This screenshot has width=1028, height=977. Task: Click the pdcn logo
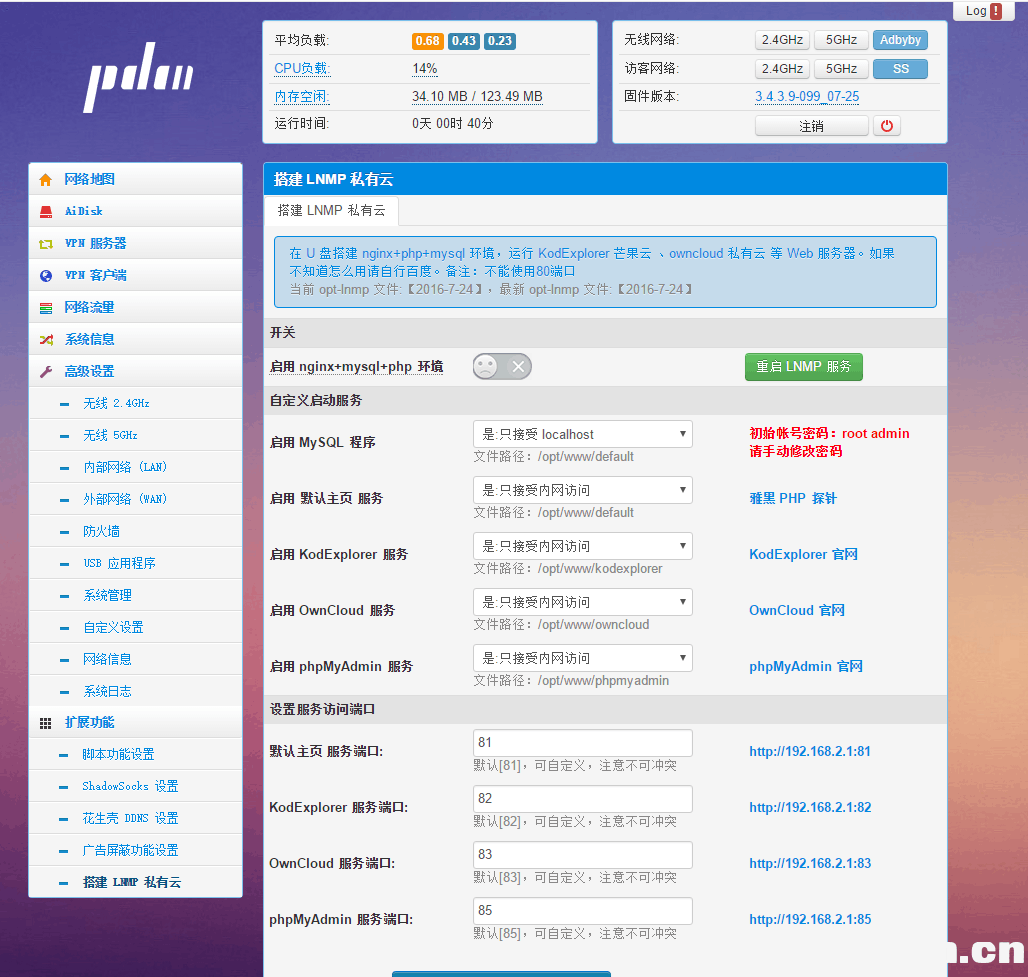coord(139,77)
